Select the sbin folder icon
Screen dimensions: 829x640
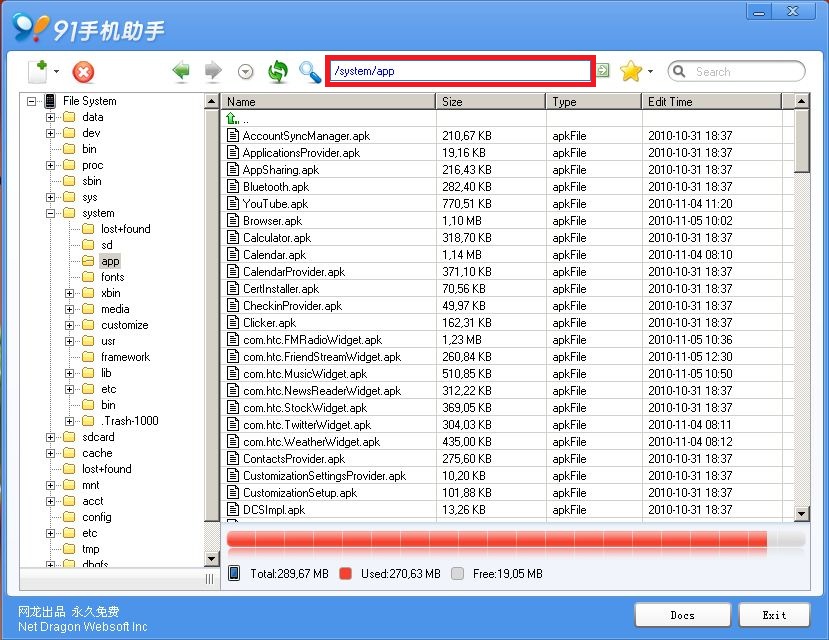pos(69,181)
